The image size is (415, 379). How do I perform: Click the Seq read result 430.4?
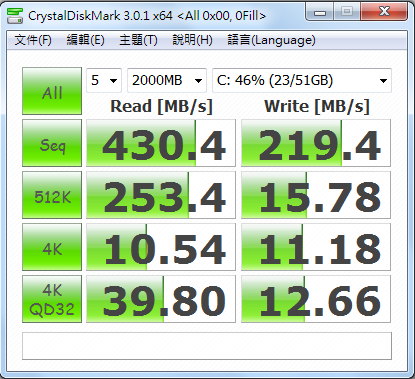point(161,143)
